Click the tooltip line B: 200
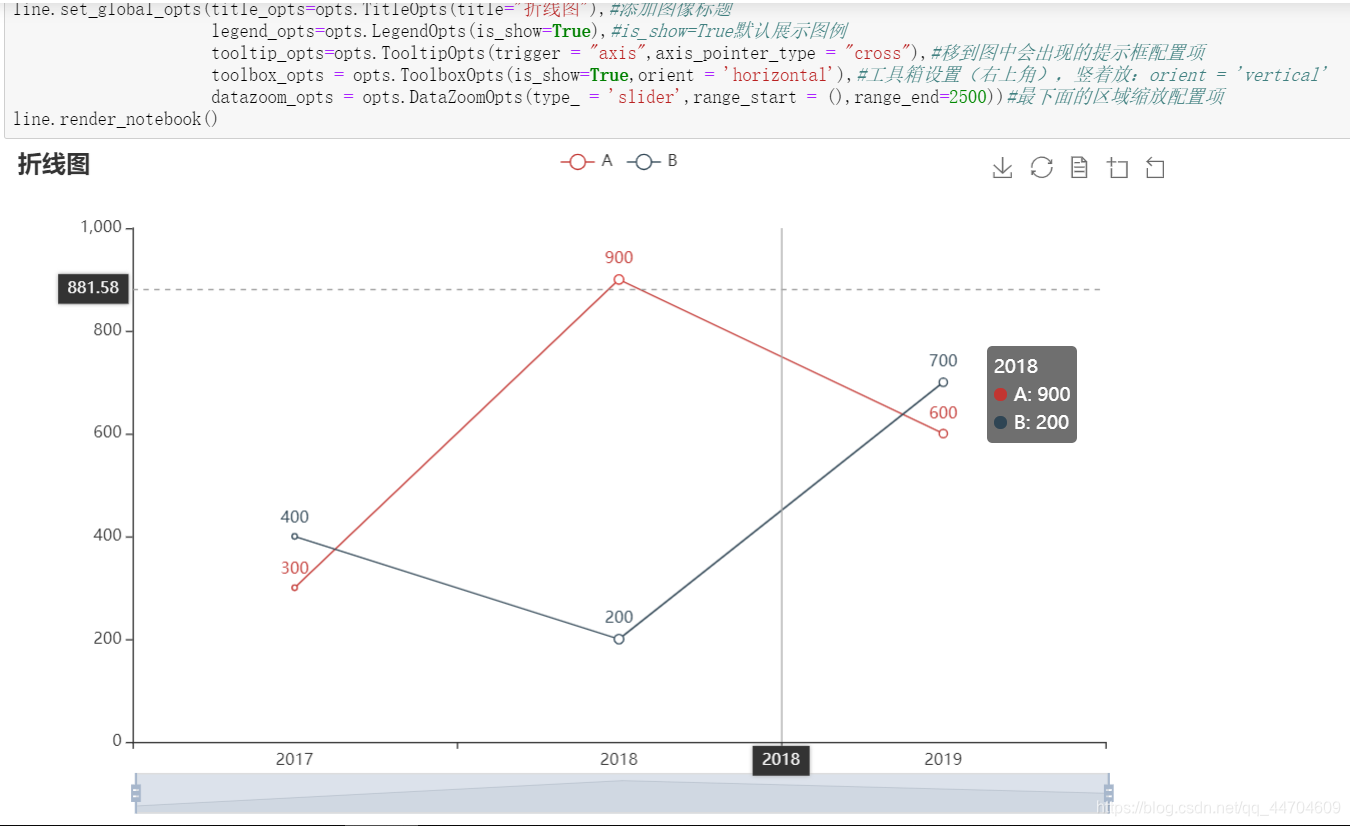The width and height of the screenshot is (1350, 826). tap(1032, 422)
